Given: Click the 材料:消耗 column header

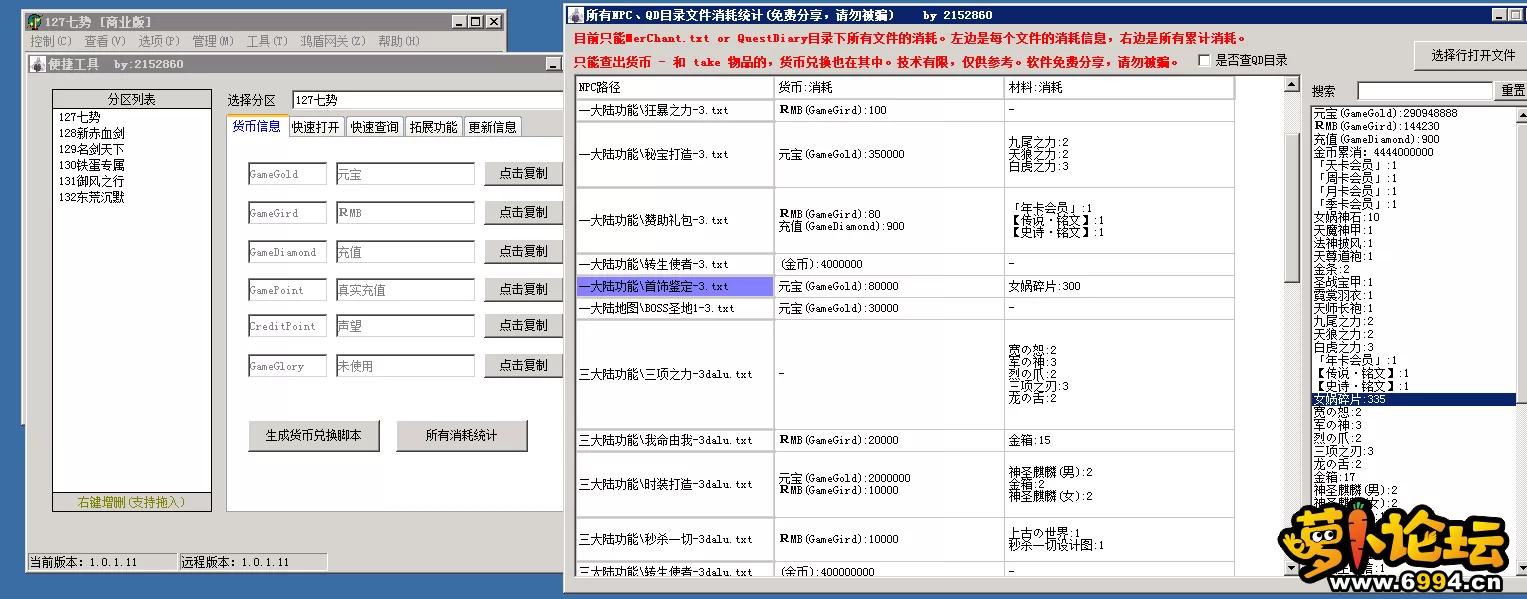Looking at the screenshot, I should pyautogui.click(x=1120, y=88).
